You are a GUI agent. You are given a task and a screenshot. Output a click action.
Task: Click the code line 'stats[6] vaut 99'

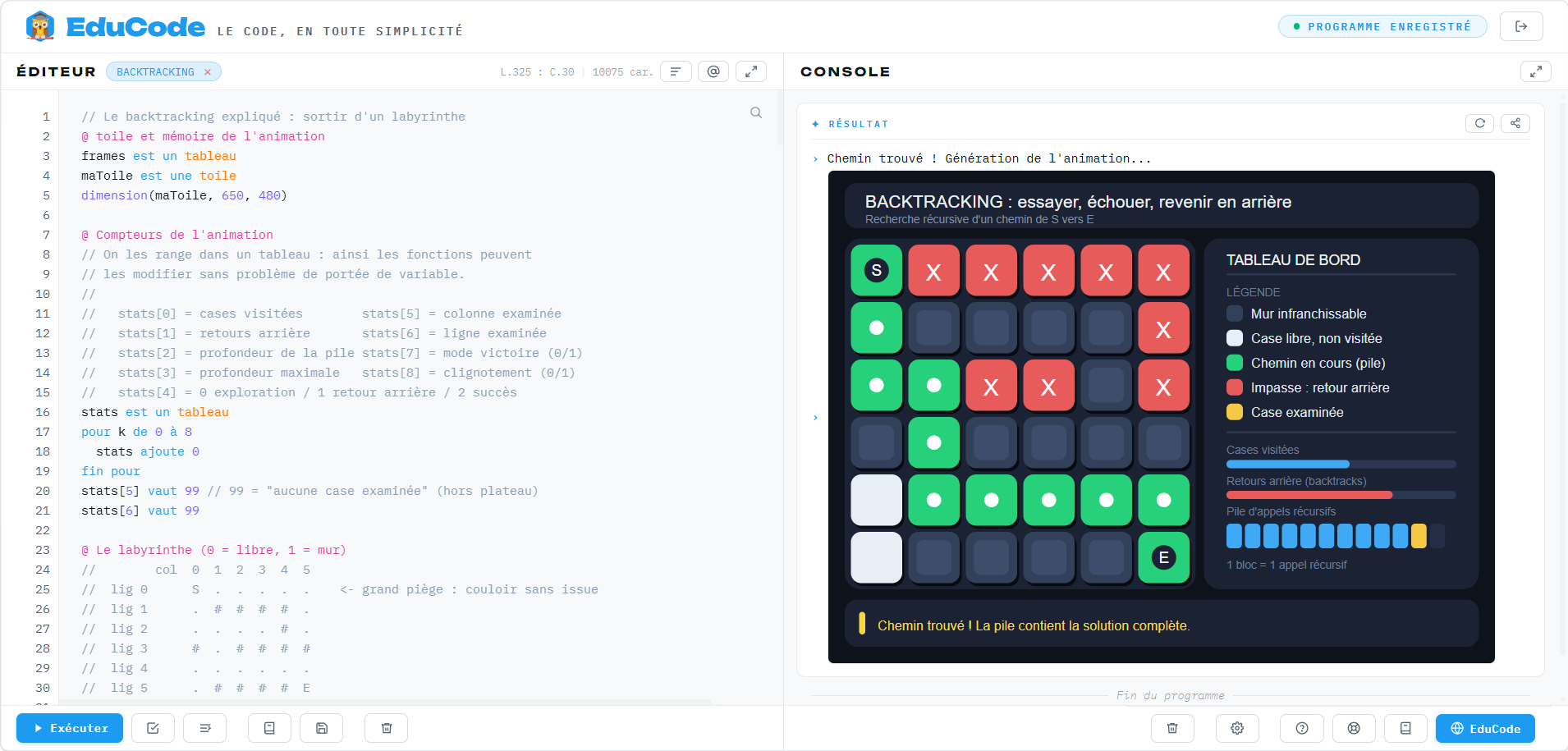[x=140, y=511]
